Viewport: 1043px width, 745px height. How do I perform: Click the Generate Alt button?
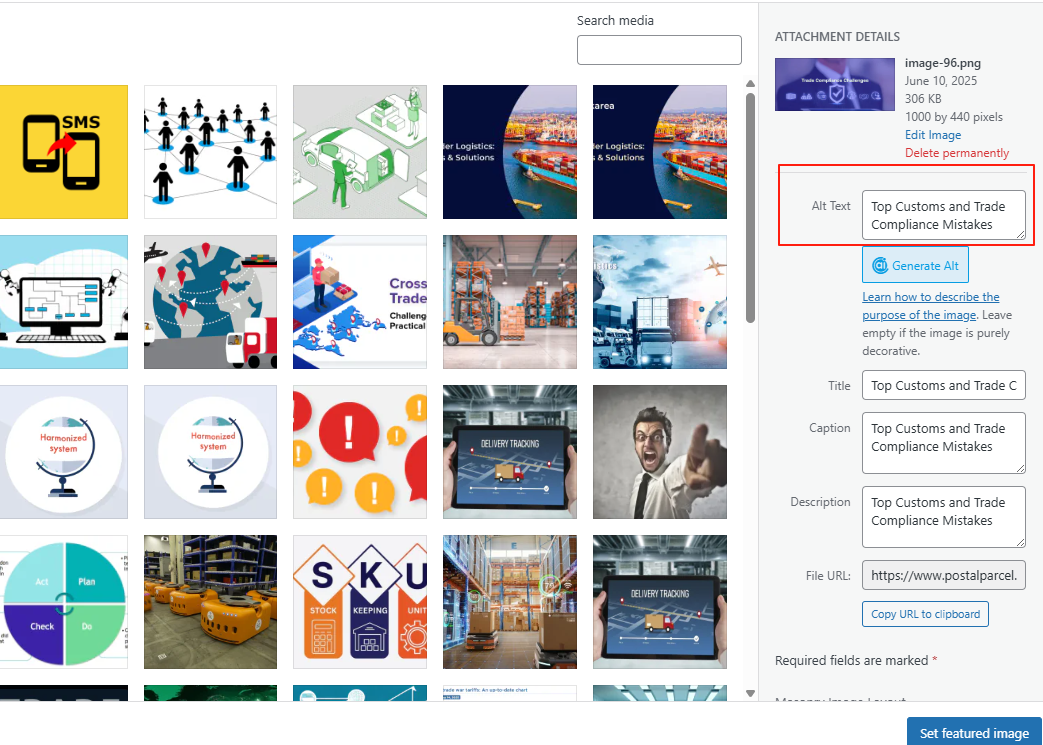[x=915, y=265]
